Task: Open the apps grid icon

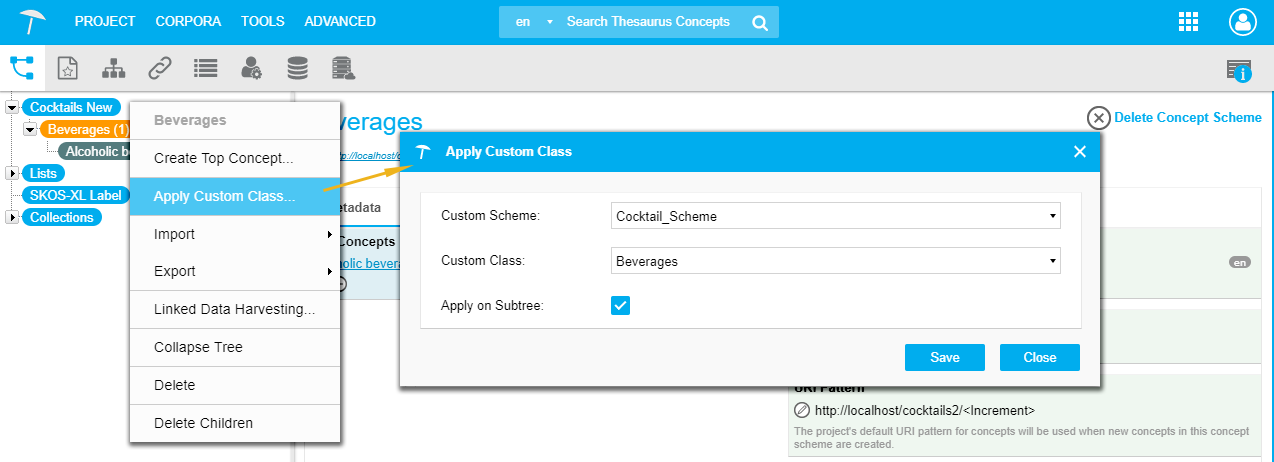Action: click(1189, 22)
